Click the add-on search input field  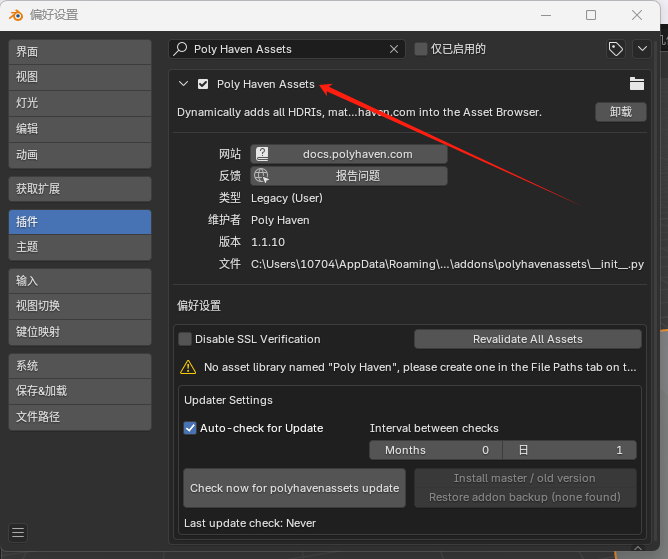click(x=287, y=49)
